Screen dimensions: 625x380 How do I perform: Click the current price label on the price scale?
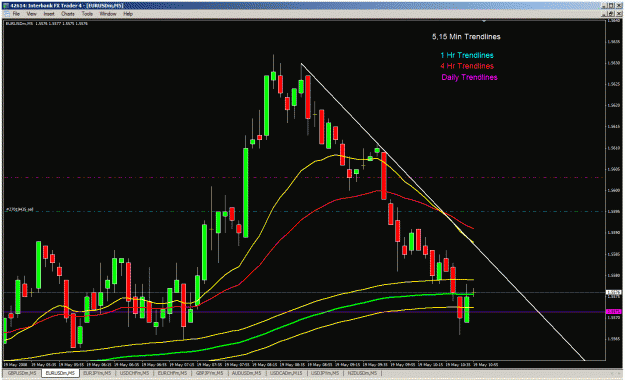613,292
